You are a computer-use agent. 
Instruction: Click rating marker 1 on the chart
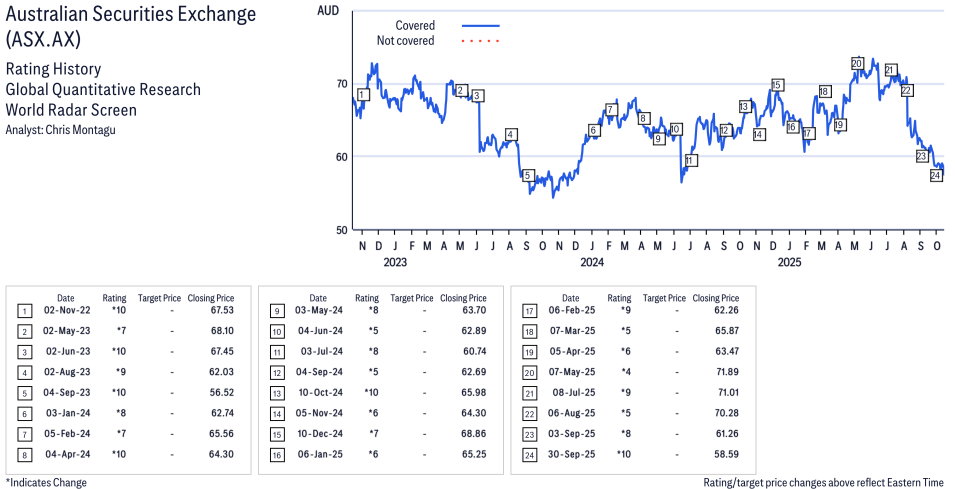coord(362,95)
